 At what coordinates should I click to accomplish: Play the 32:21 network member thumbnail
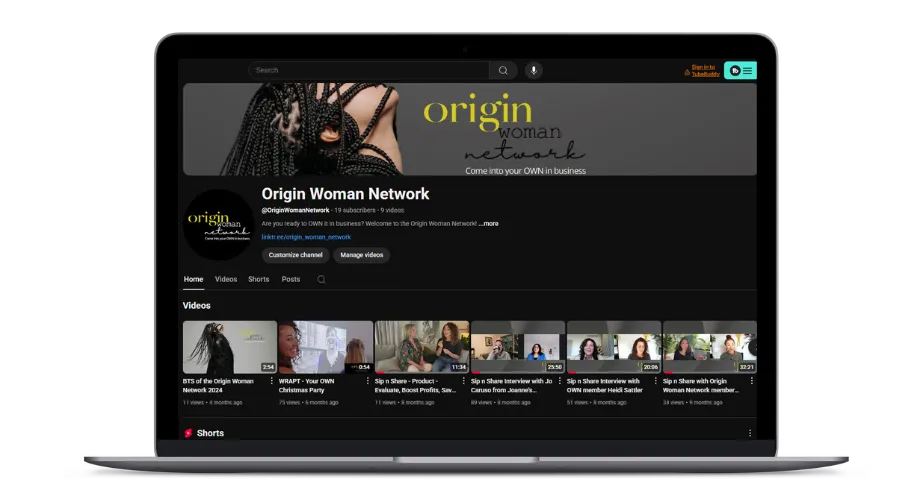[x=709, y=347]
